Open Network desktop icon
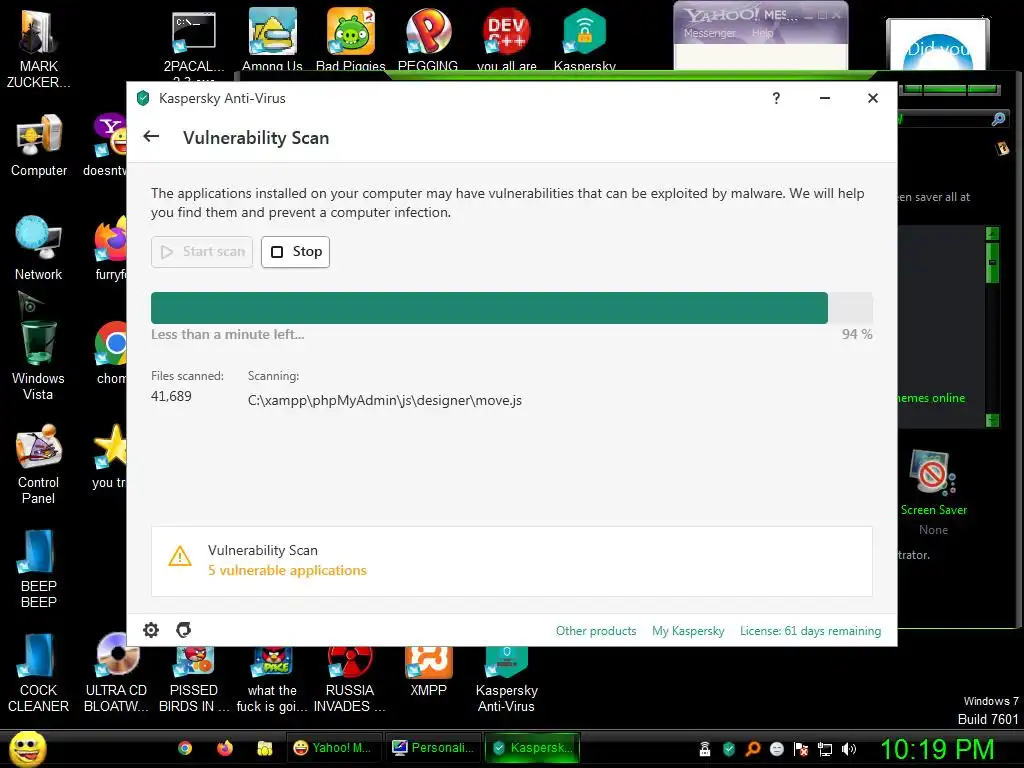The width and height of the screenshot is (1024, 768). tap(39, 248)
